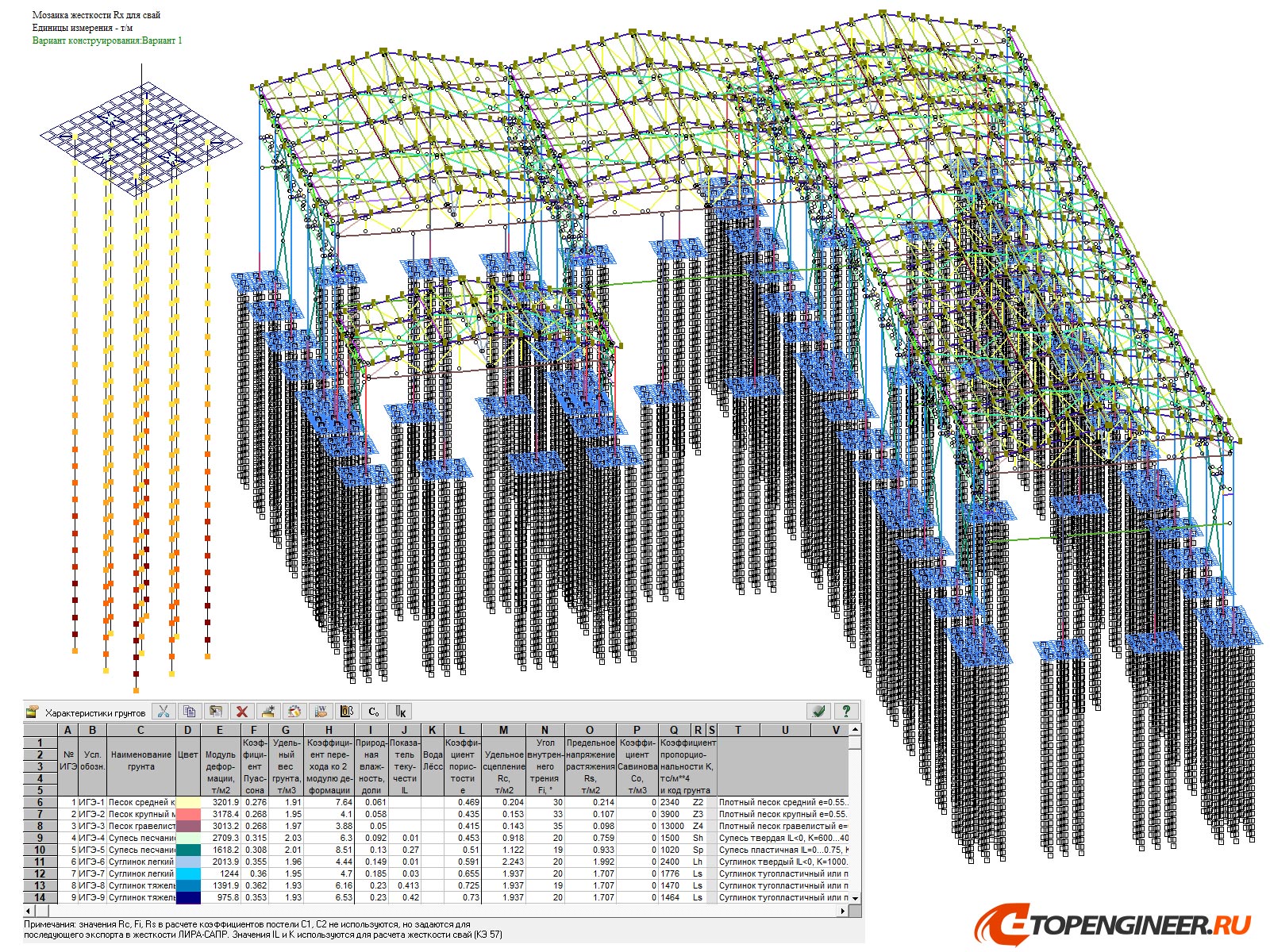Click the porosity value '0.469'

coord(468,802)
